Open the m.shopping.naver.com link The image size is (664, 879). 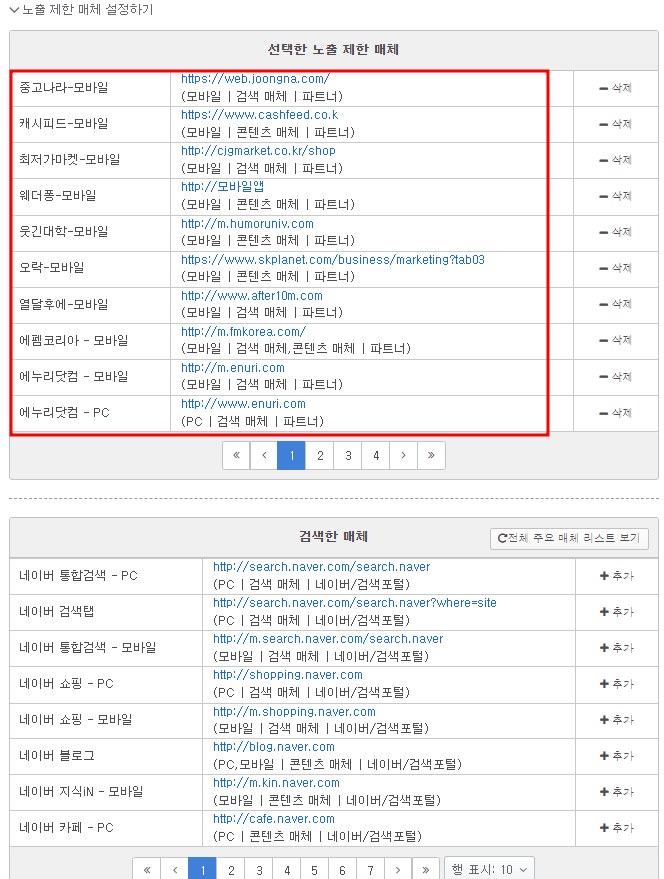click(294, 711)
